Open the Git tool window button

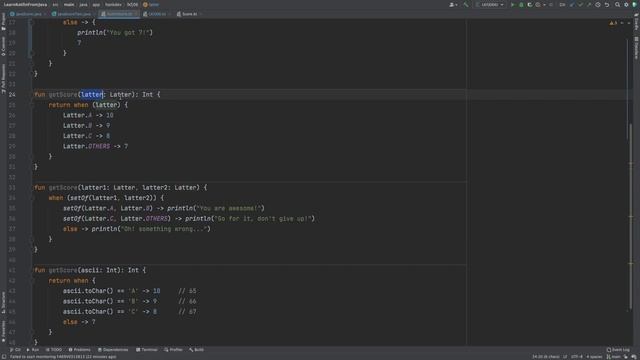pos(15,350)
